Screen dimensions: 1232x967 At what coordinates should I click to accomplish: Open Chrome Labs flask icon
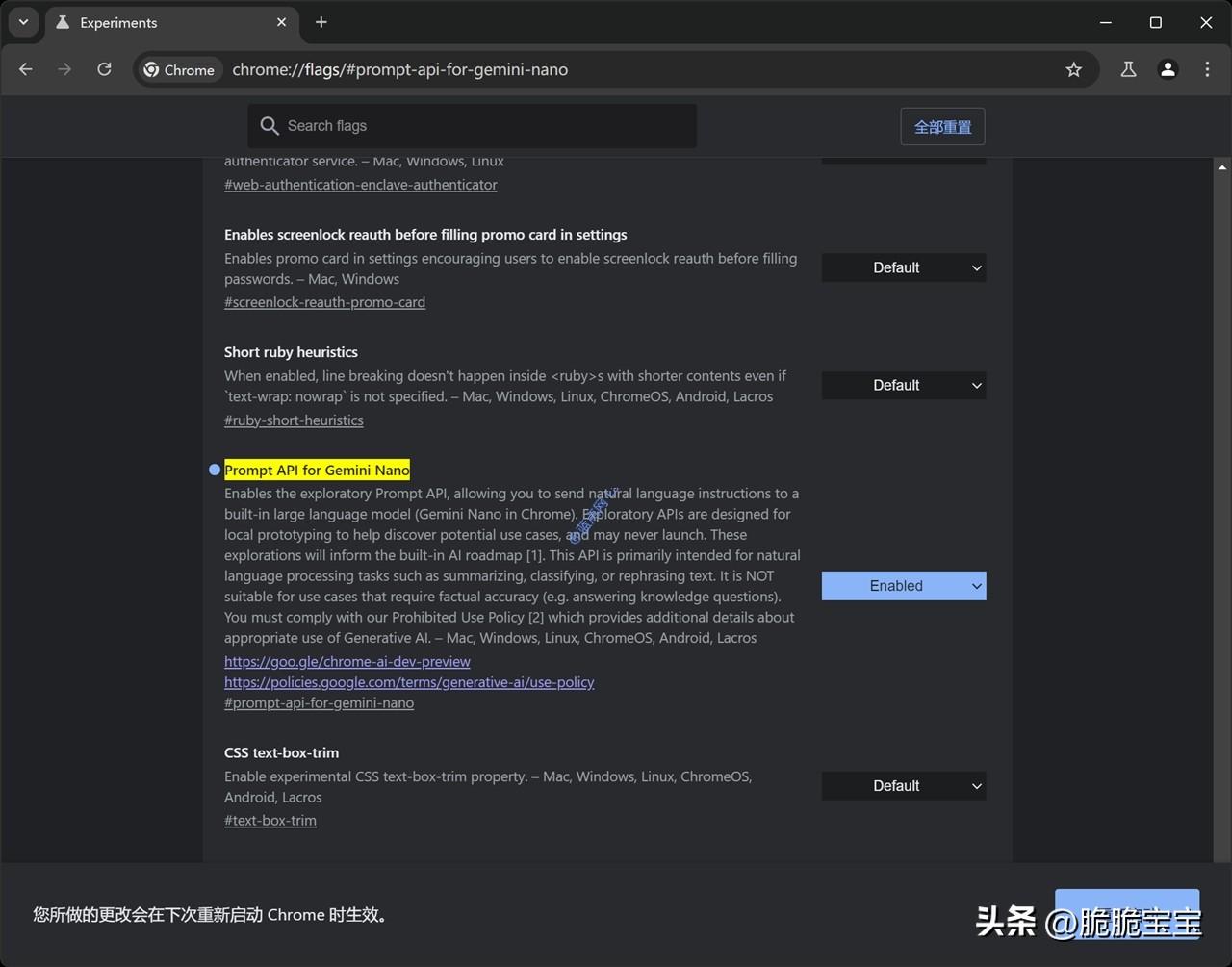coord(1128,69)
